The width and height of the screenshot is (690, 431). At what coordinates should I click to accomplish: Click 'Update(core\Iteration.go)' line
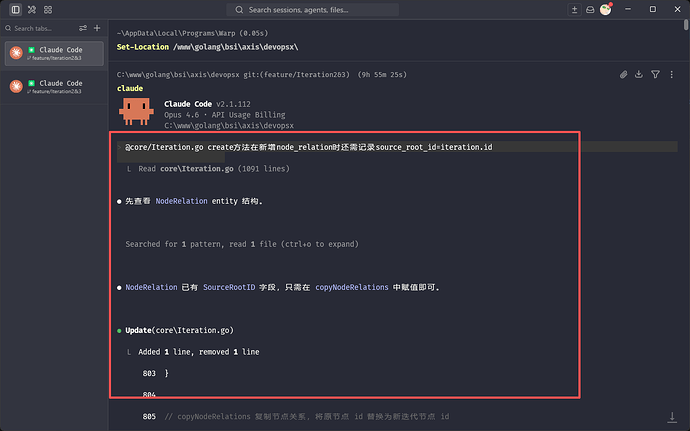pyautogui.click(x=180, y=330)
